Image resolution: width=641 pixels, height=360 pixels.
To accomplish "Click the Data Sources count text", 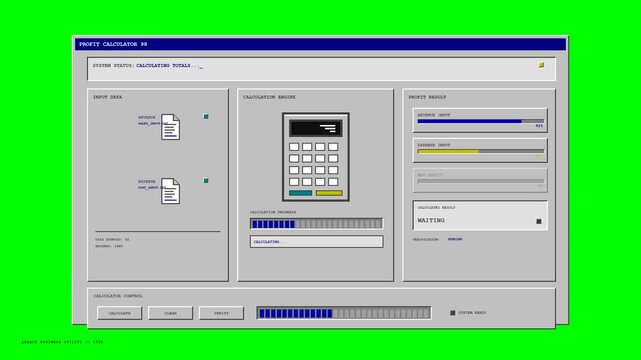I will coord(112,239).
